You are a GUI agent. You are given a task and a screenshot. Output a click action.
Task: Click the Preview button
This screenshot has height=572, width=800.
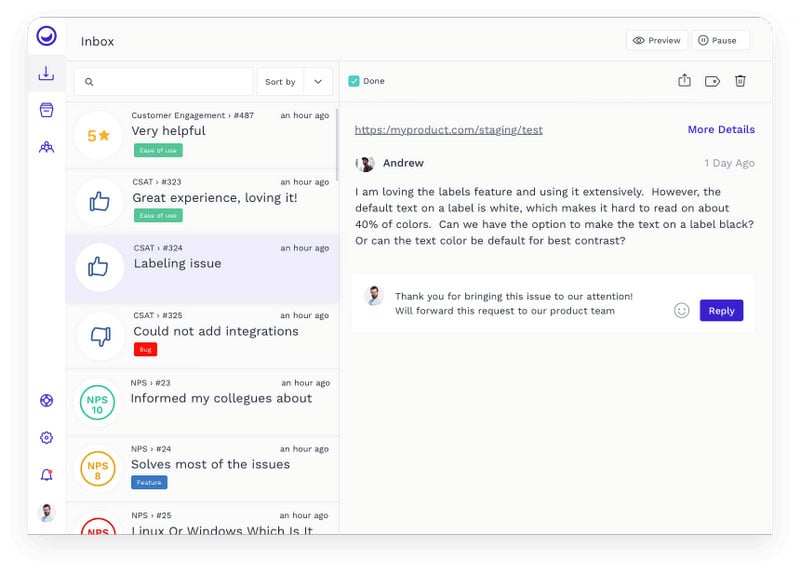pyautogui.click(x=657, y=40)
